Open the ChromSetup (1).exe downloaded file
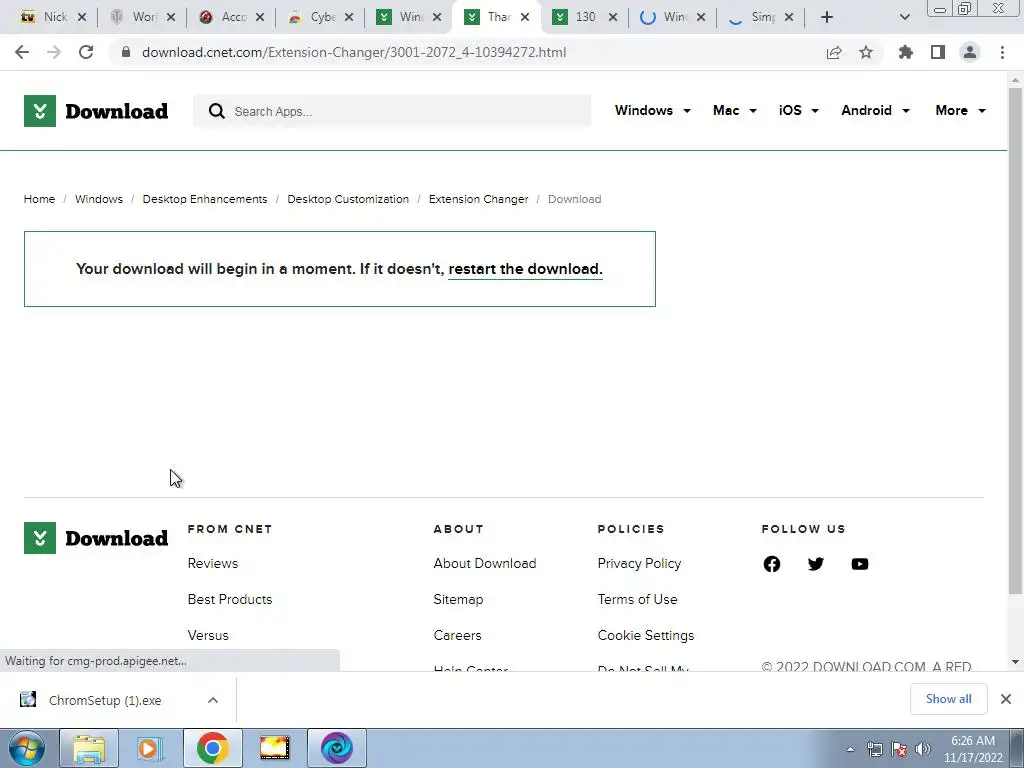The width and height of the screenshot is (1024, 768). (105, 700)
